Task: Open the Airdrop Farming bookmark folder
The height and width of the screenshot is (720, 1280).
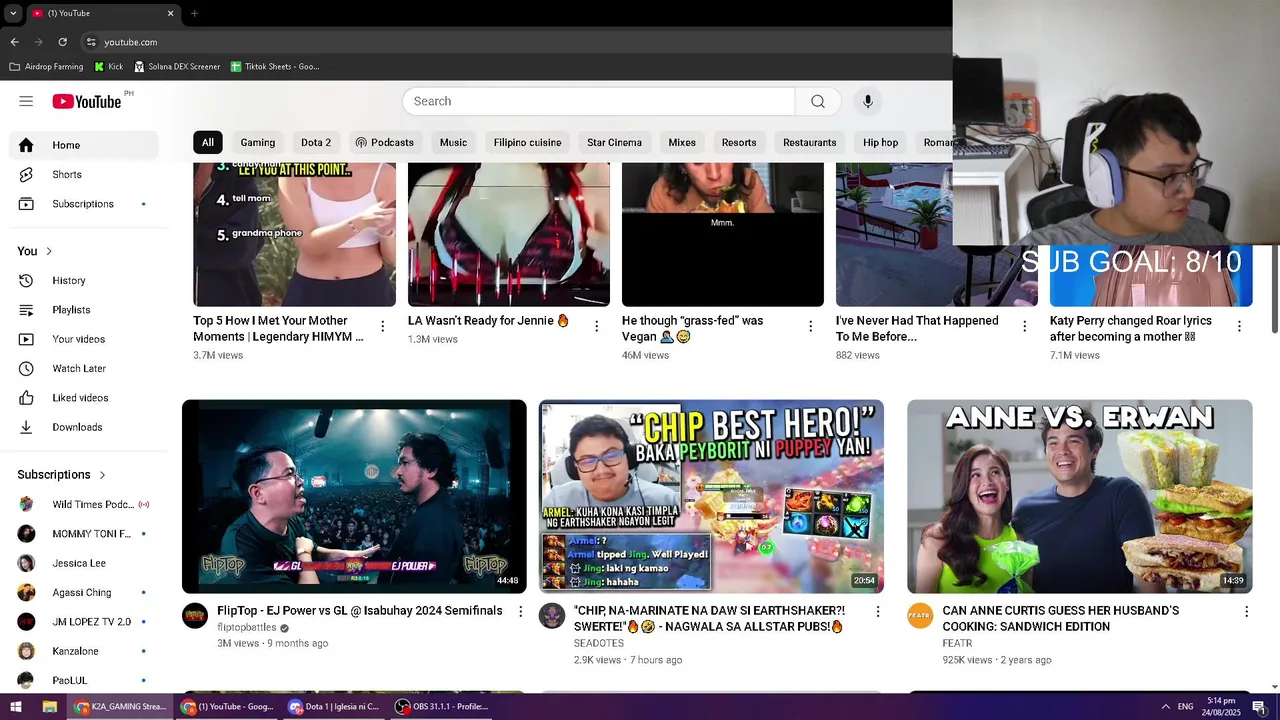Action: [x=46, y=67]
